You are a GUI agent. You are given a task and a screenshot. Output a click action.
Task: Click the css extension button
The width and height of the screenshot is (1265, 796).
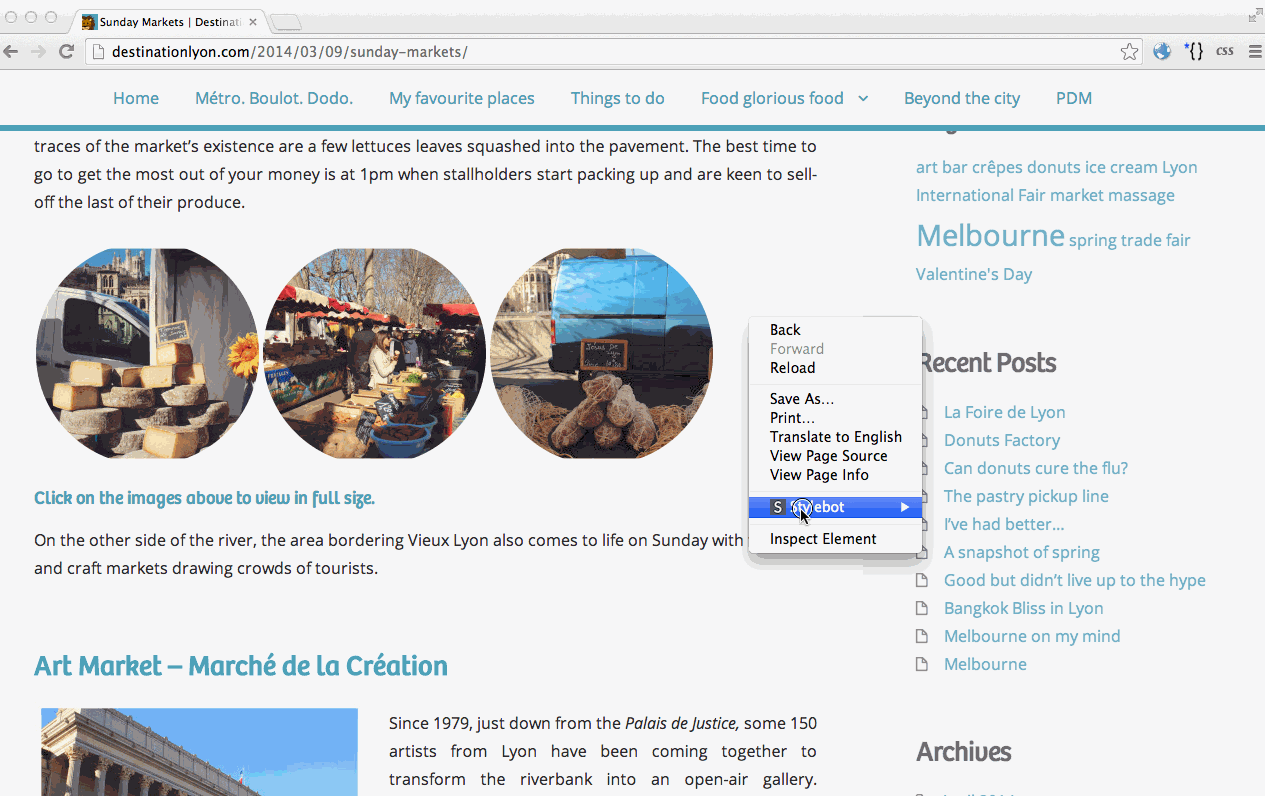coord(1224,52)
